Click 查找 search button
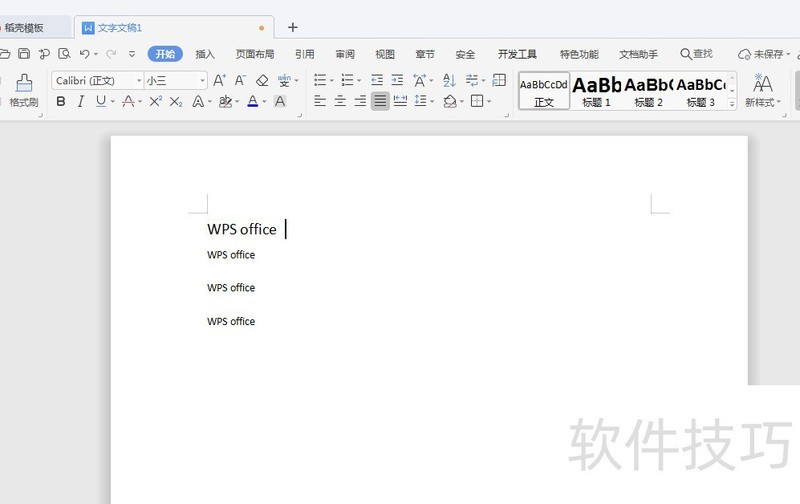800x504 pixels. pyautogui.click(x=696, y=54)
